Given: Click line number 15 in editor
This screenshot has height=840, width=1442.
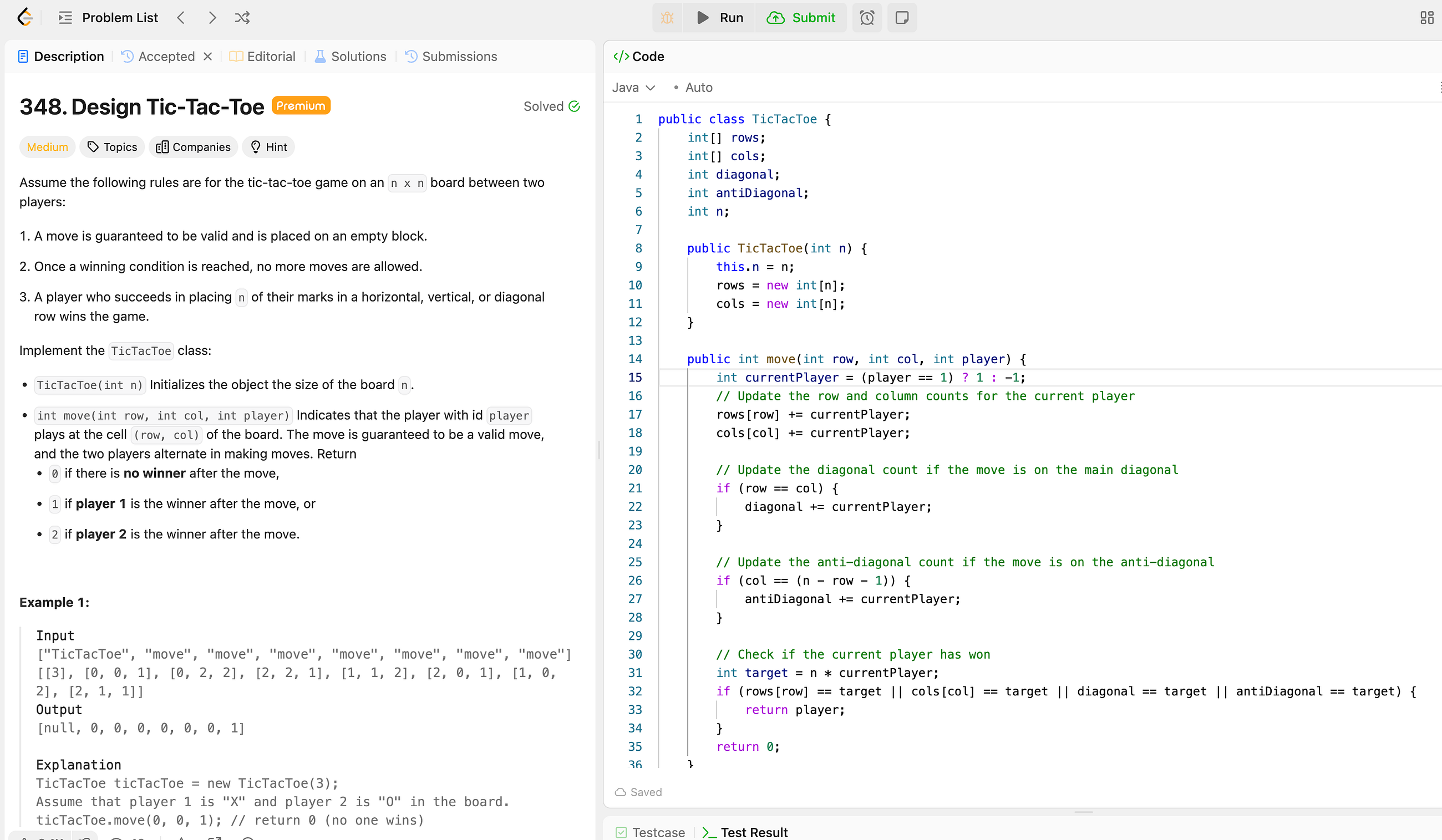Looking at the screenshot, I should 635,377.
